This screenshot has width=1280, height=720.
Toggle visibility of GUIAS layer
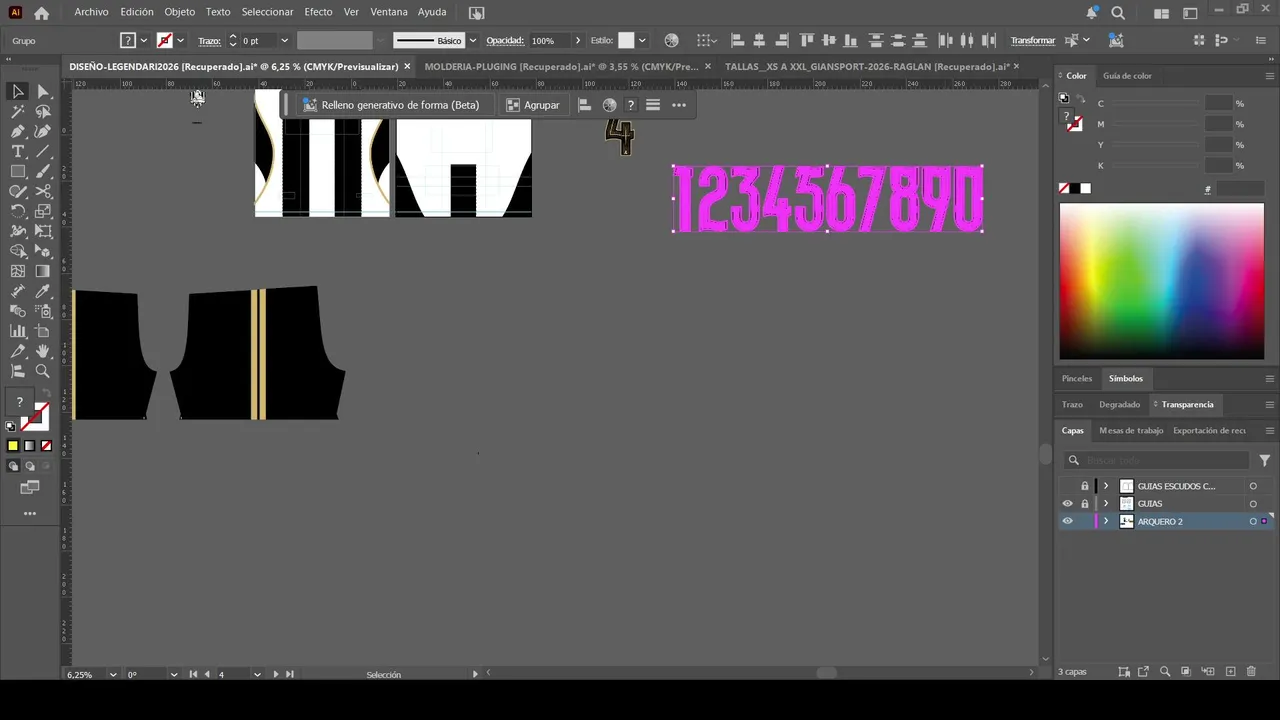click(x=1067, y=504)
